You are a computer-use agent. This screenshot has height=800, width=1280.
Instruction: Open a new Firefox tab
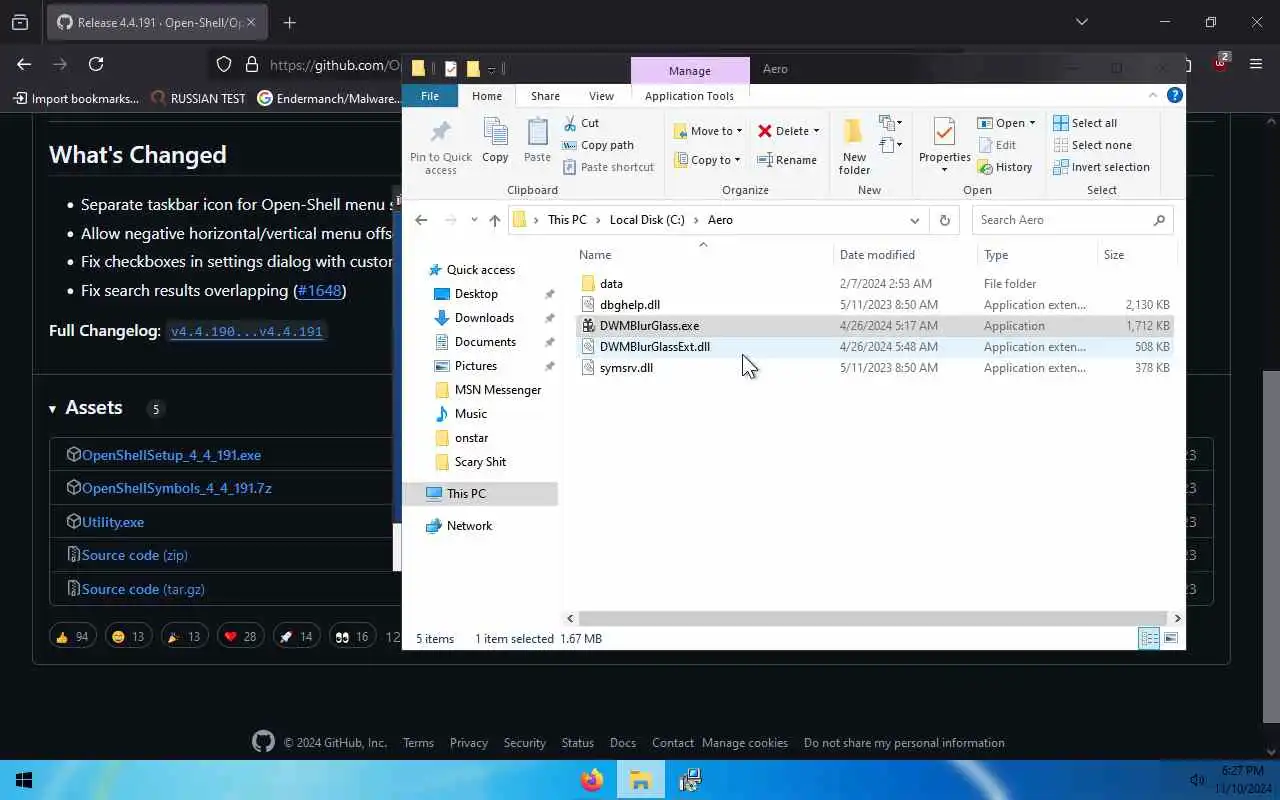click(289, 22)
